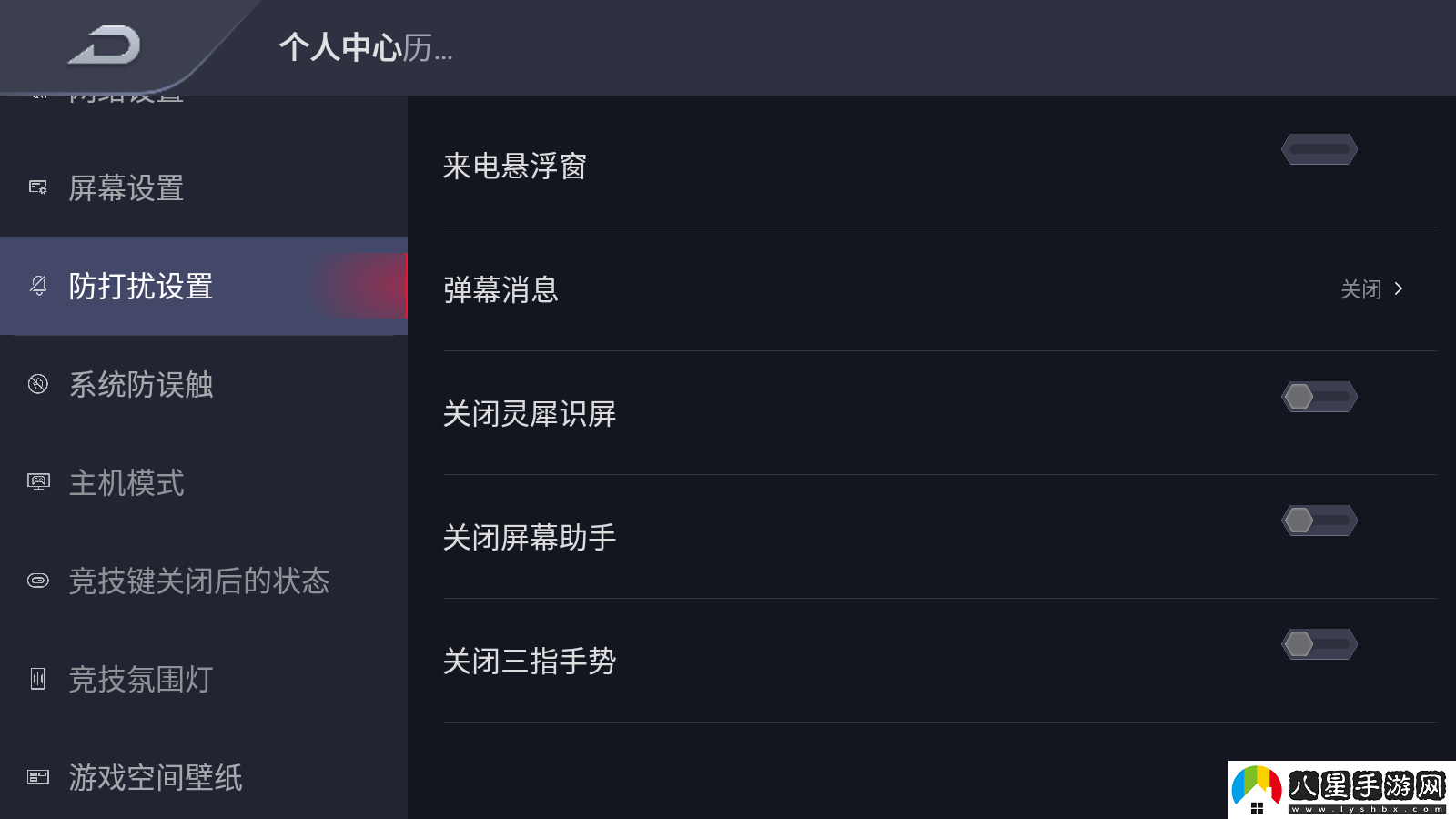Enable the 来电悬浮窗 switch
This screenshot has width=1456, height=819.
pyautogui.click(x=1319, y=148)
